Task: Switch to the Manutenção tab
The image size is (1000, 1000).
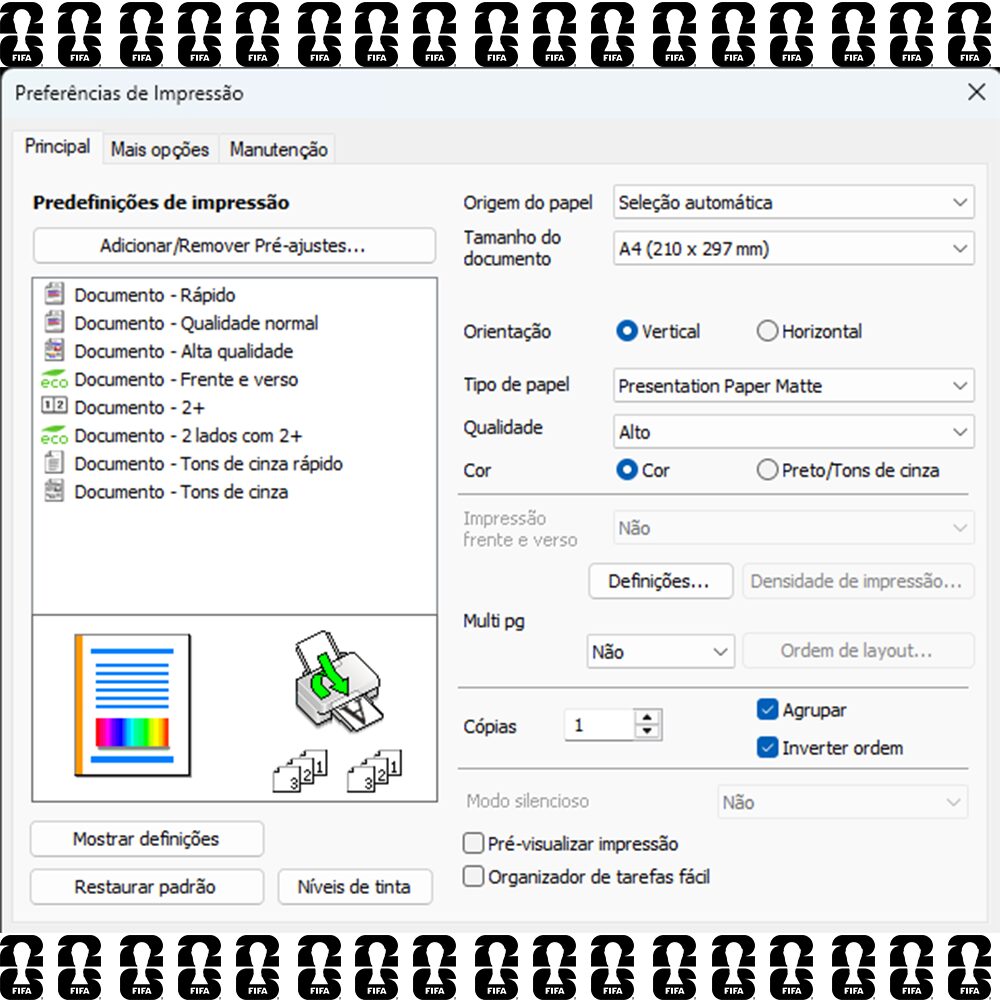Action: coord(279,149)
